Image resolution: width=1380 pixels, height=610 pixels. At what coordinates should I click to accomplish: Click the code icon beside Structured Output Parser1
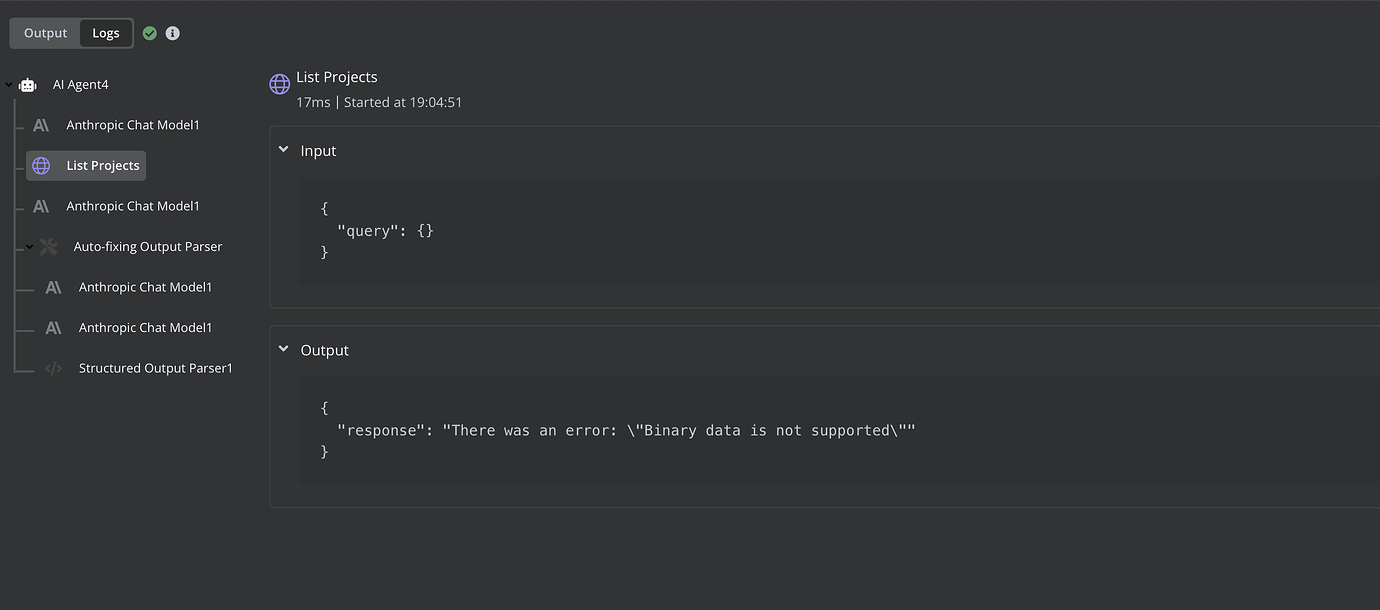click(54, 367)
